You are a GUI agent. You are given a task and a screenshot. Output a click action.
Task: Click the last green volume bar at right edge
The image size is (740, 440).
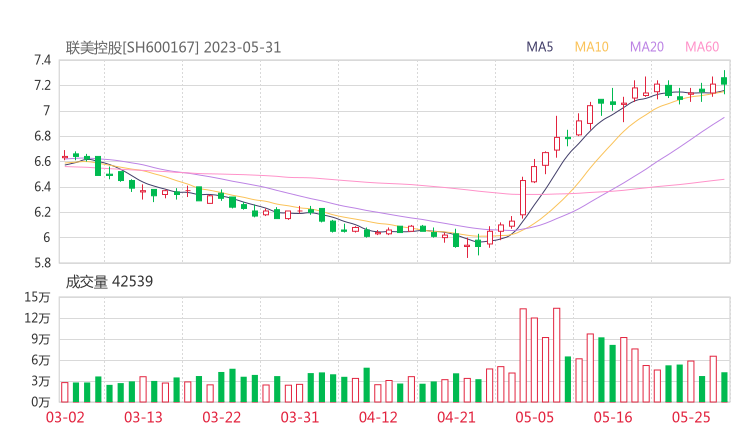coord(724,387)
